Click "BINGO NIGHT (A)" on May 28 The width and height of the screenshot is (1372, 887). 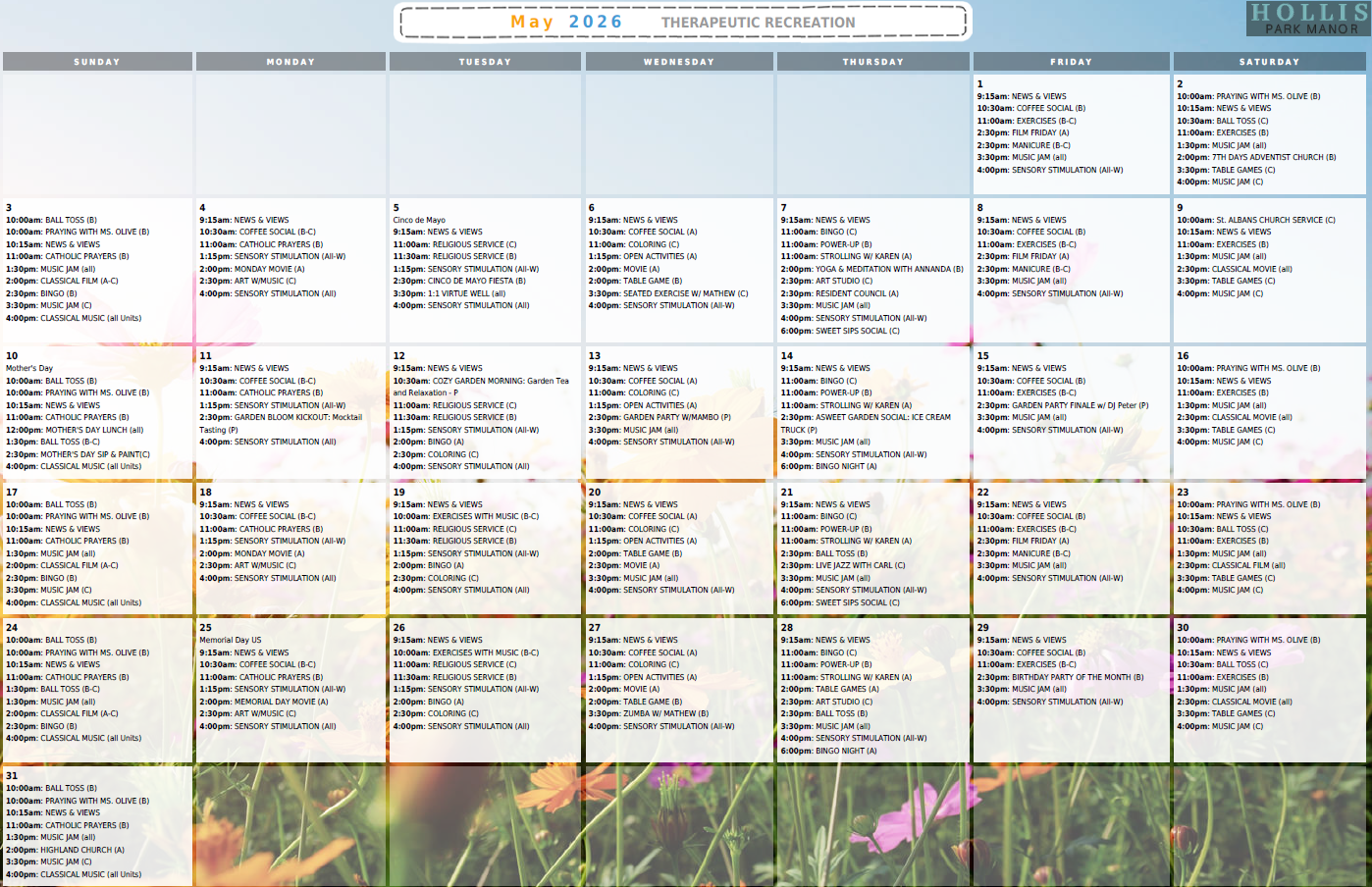(846, 751)
